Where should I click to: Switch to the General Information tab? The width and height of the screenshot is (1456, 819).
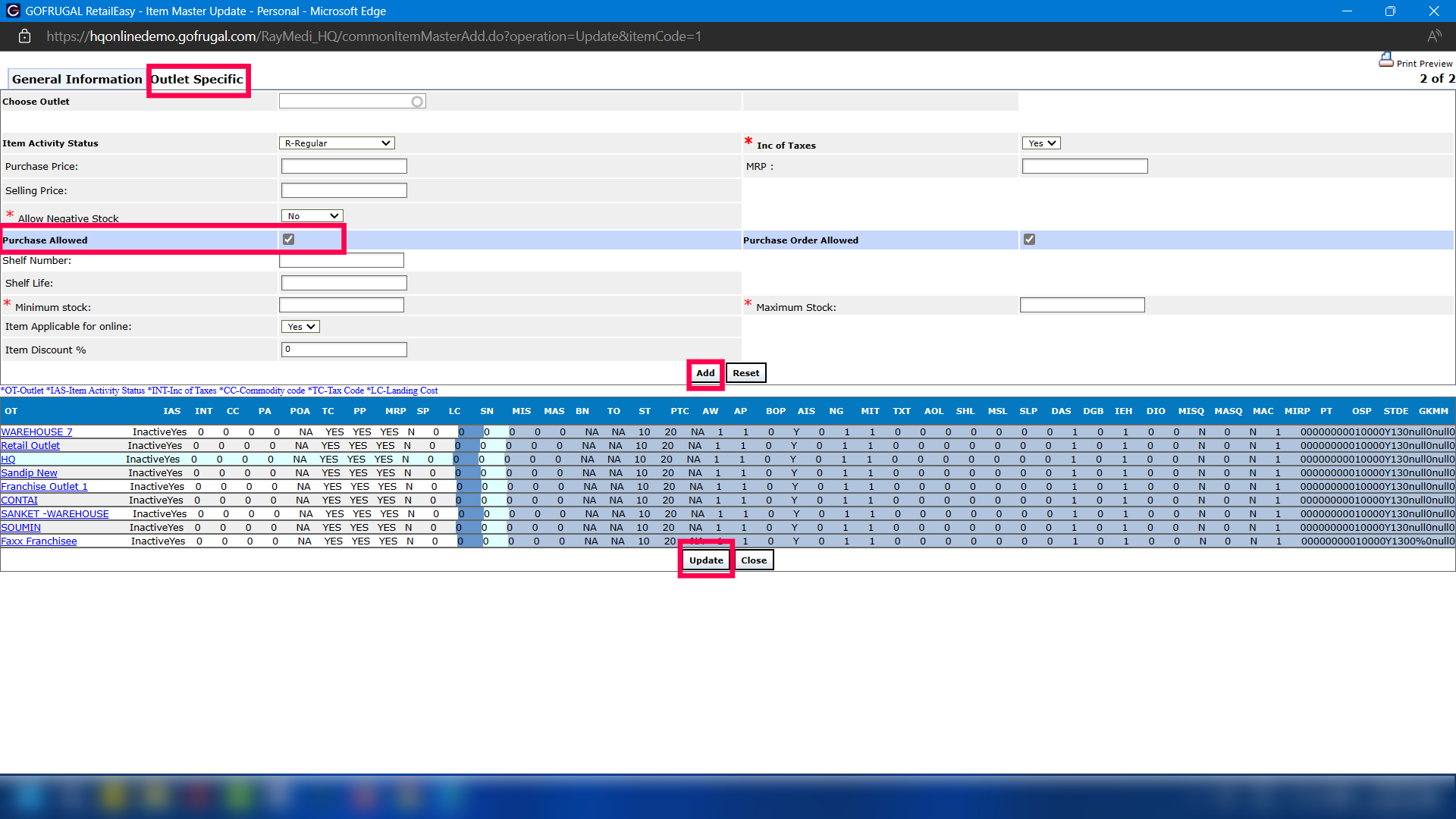point(77,80)
